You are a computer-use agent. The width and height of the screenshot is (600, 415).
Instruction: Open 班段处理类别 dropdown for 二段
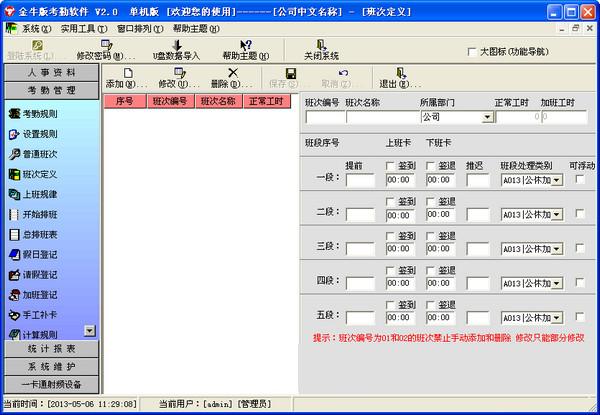[557, 215]
